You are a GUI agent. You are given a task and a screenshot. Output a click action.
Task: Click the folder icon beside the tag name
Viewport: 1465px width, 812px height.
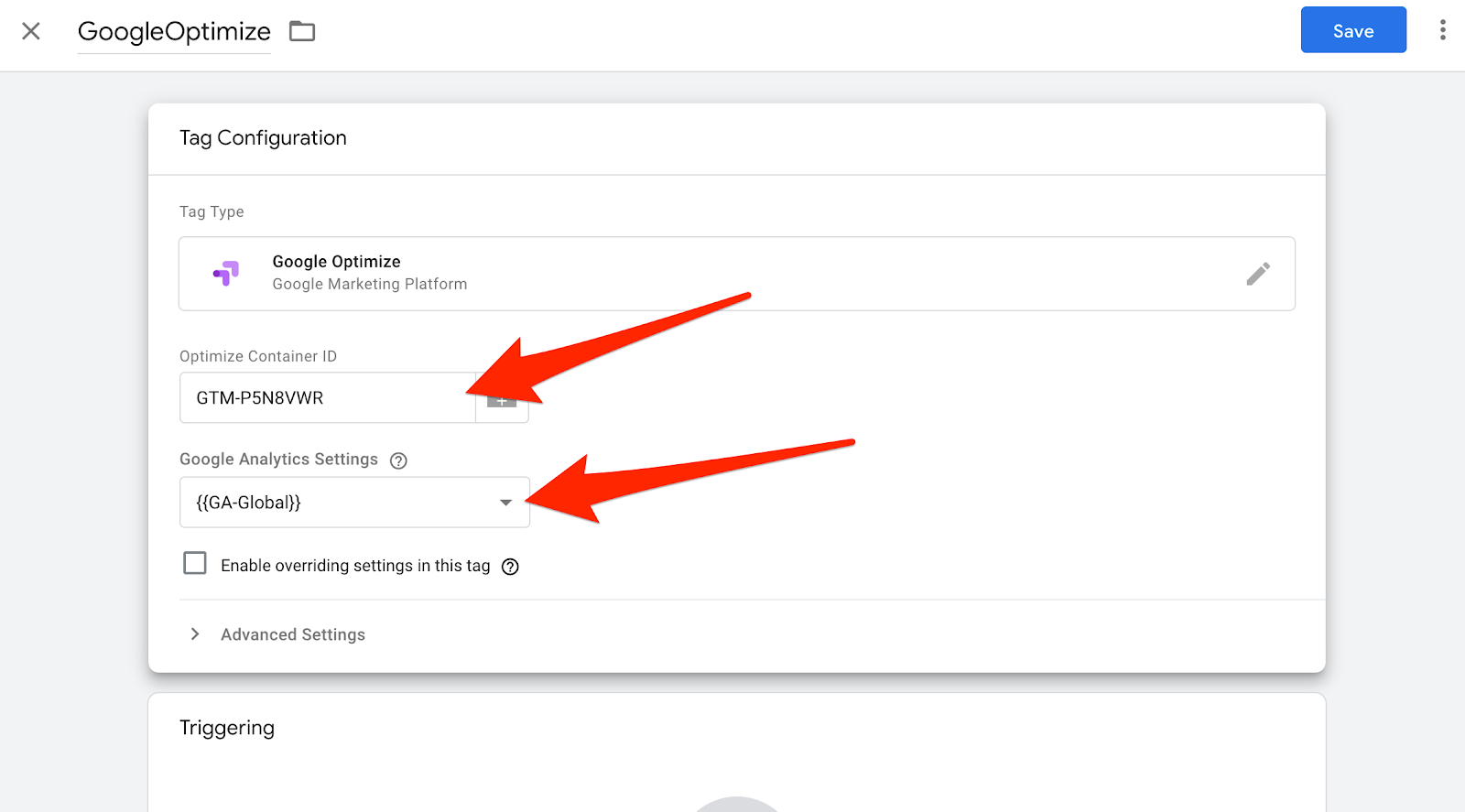click(x=302, y=31)
